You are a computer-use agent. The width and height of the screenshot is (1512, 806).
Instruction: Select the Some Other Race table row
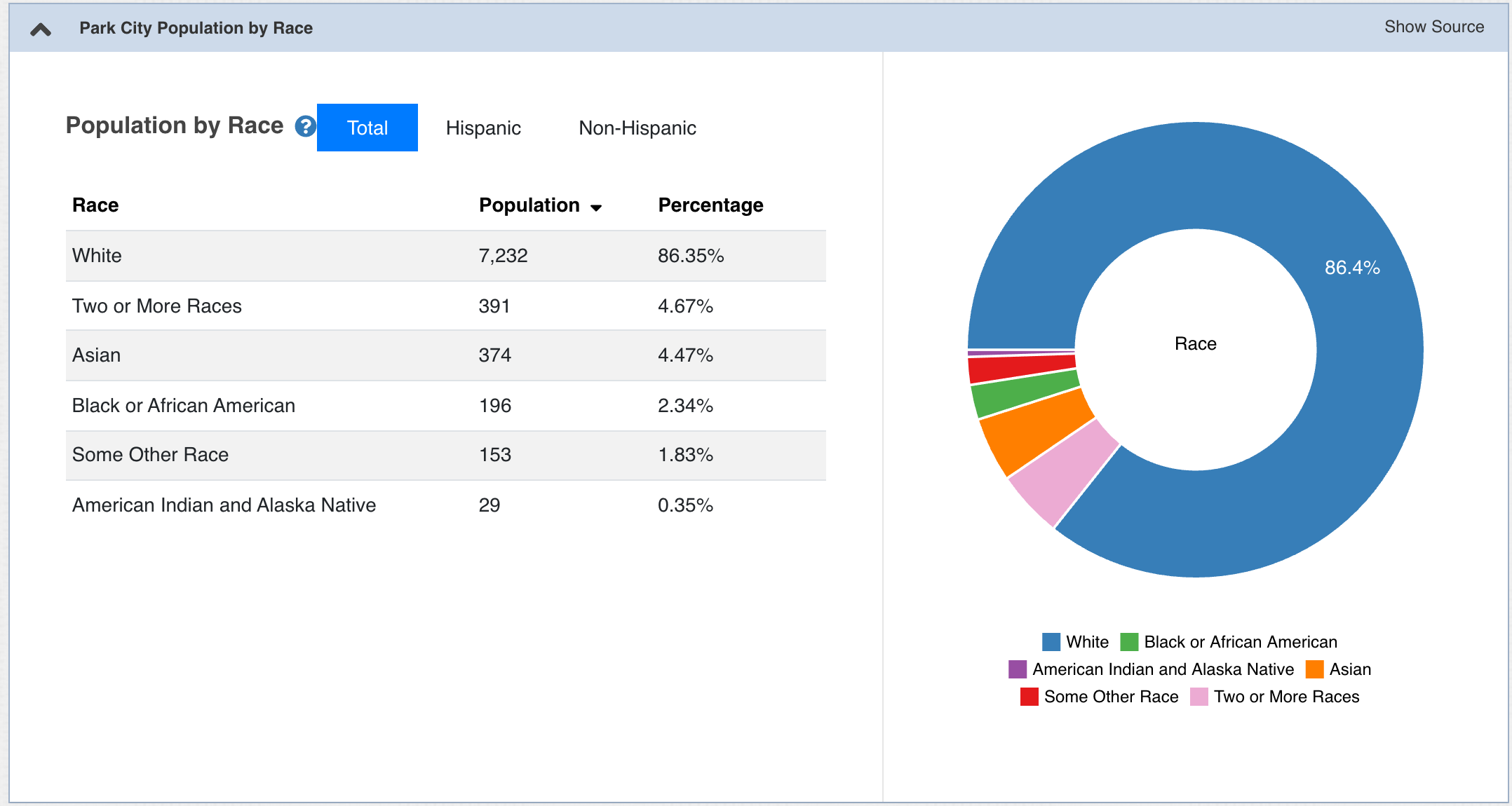[446, 455]
